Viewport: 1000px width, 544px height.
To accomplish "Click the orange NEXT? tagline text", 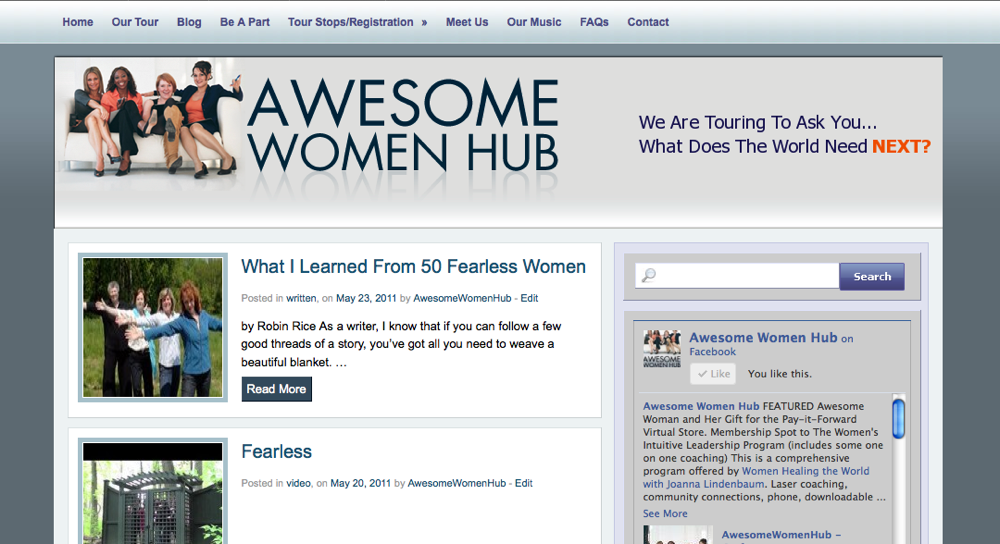I will [x=901, y=146].
